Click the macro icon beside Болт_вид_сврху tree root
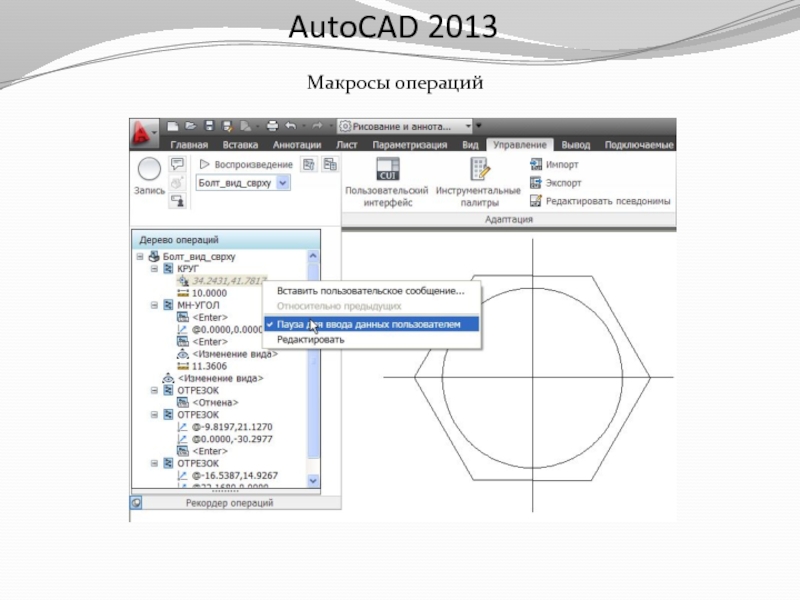The height and width of the screenshot is (600, 800). click(x=154, y=257)
